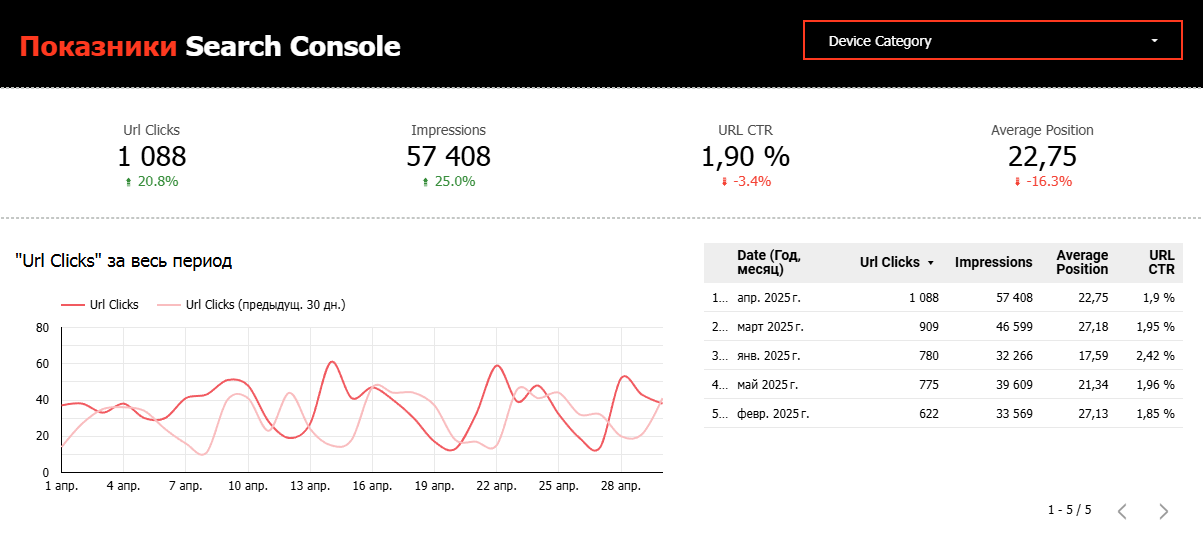This screenshot has width=1203, height=547.
Task: Go to next table page arrow
Action: [1163, 511]
